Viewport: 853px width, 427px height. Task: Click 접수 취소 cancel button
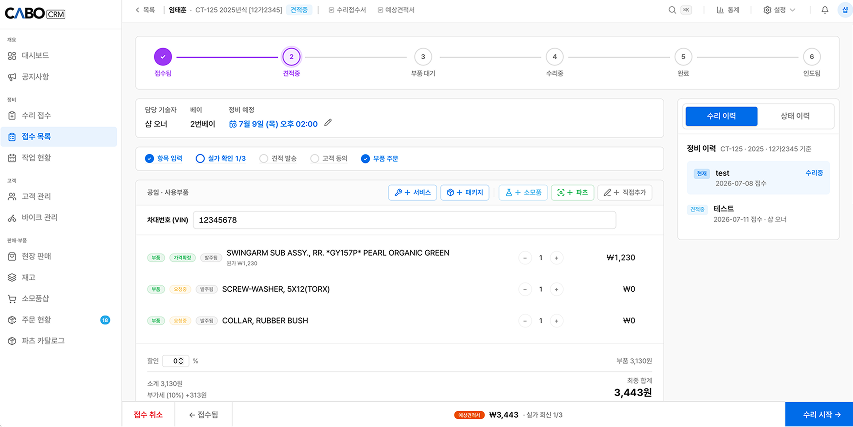pos(148,414)
